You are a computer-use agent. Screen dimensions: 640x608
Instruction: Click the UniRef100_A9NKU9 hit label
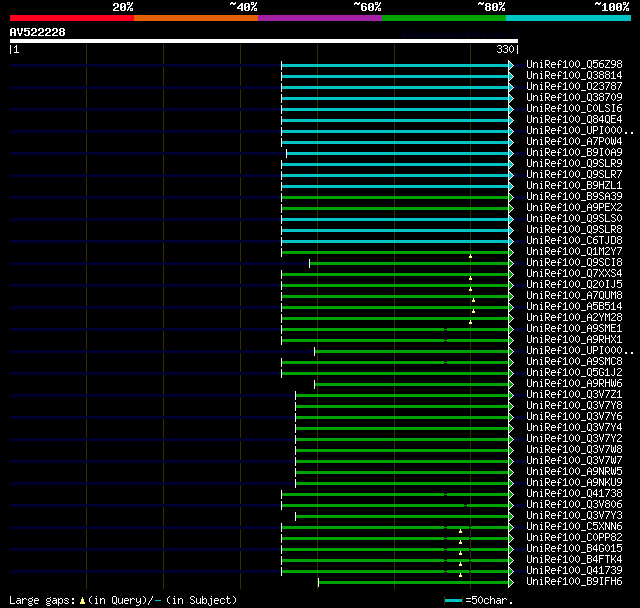(573, 482)
